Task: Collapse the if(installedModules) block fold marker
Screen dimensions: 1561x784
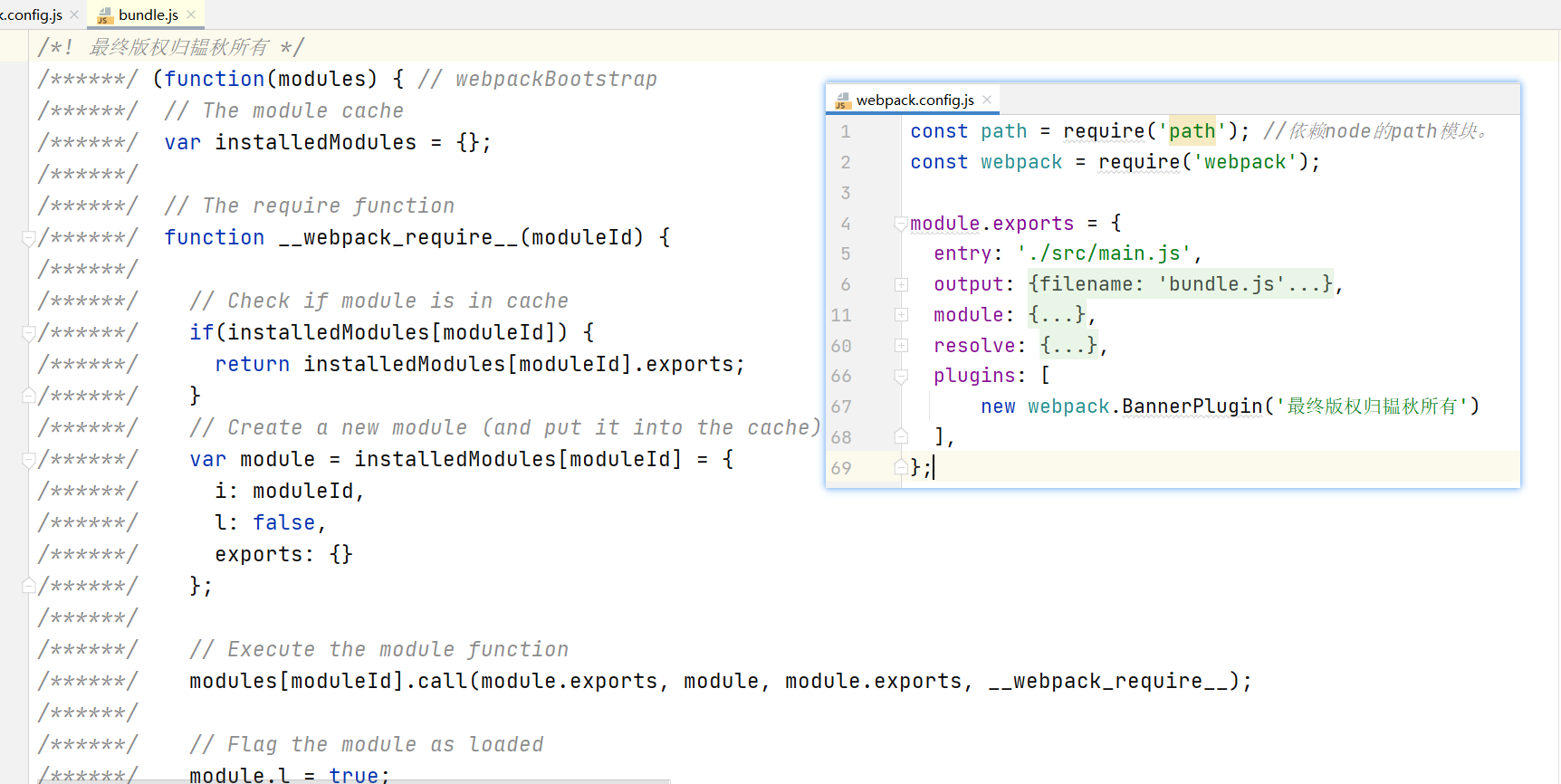Action: [x=29, y=333]
